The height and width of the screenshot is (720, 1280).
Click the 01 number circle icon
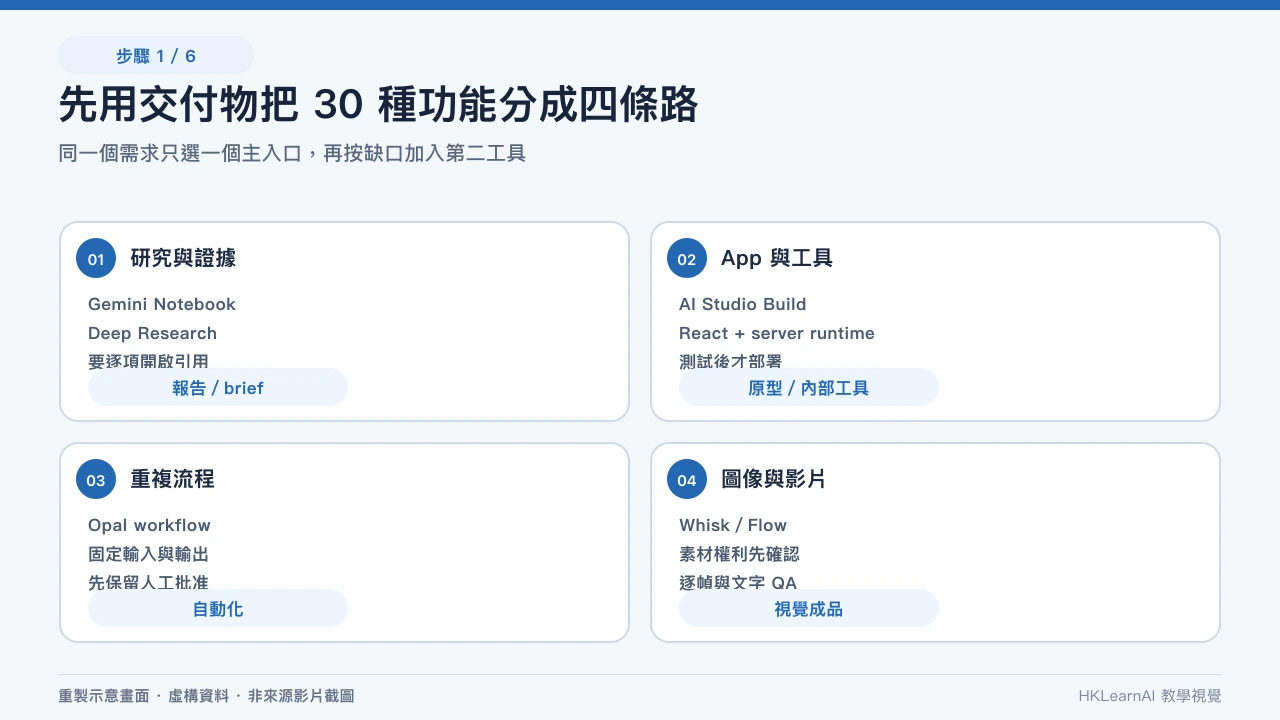[x=96, y=259]
